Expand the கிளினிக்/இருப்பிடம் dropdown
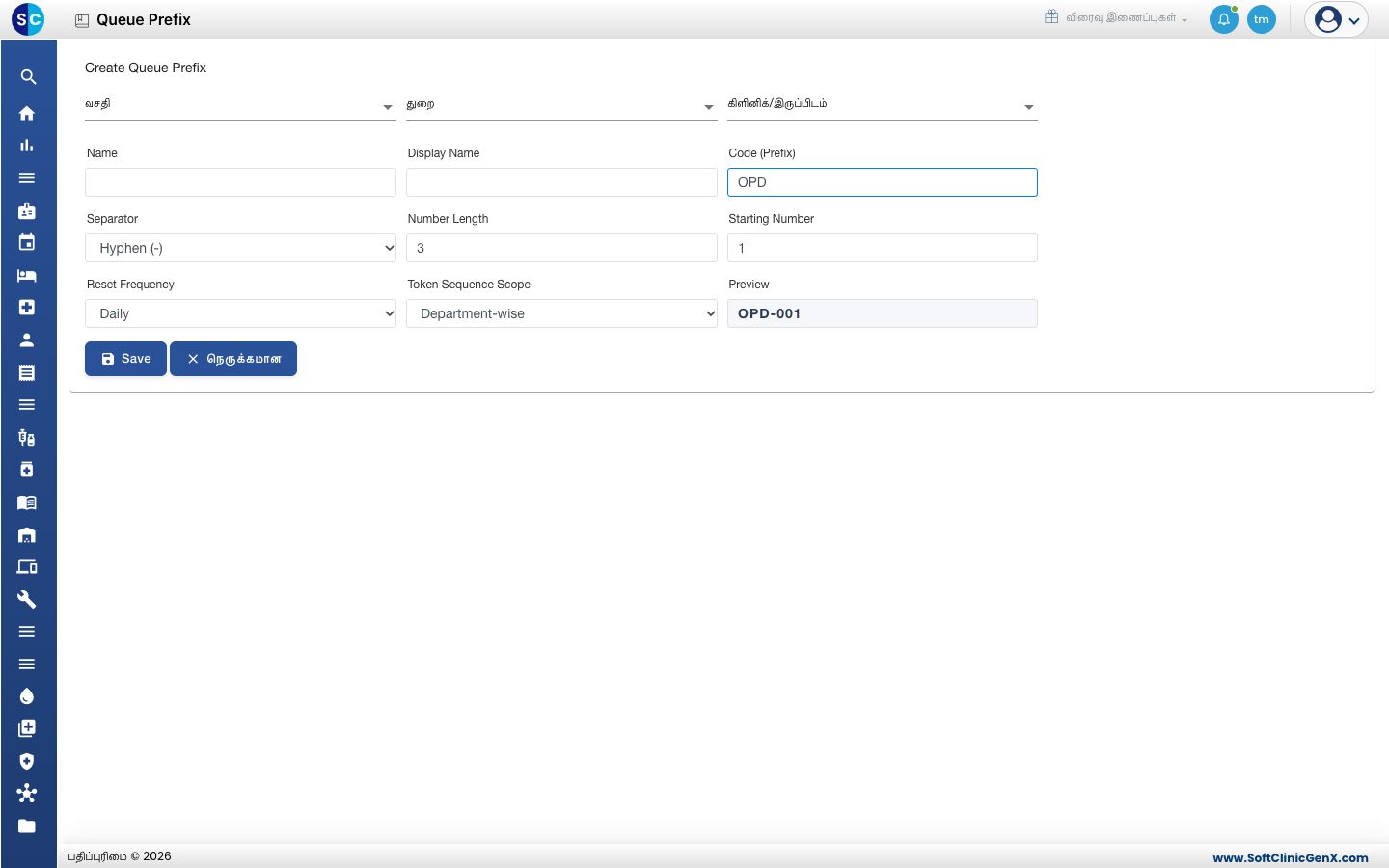The height and width of the screenshot is (868, 1389). point(883,105)
